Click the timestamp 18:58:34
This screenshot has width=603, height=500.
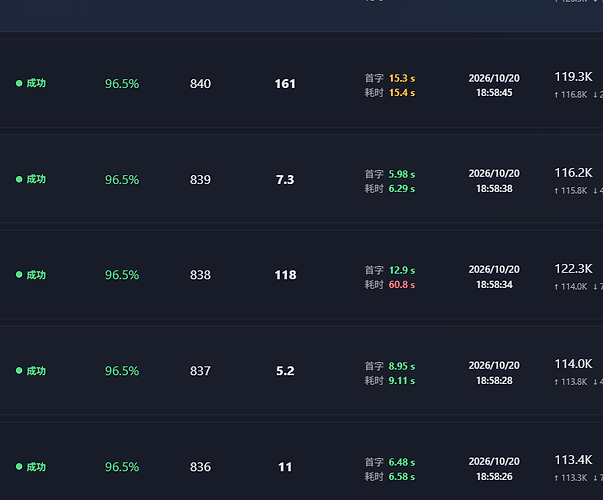coord(494,285)
